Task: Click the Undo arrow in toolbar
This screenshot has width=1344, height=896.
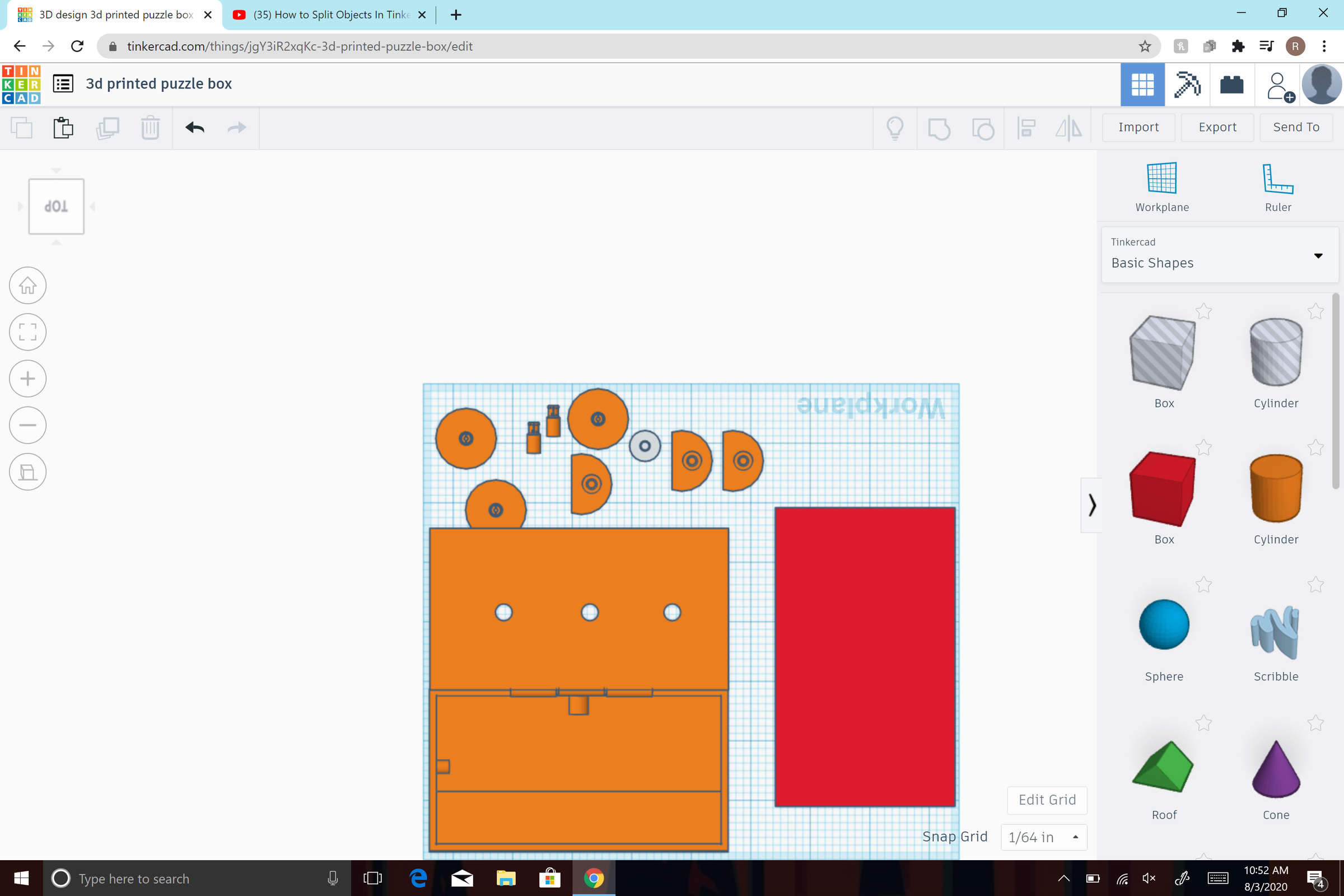Action: click(x=195, y=128)
